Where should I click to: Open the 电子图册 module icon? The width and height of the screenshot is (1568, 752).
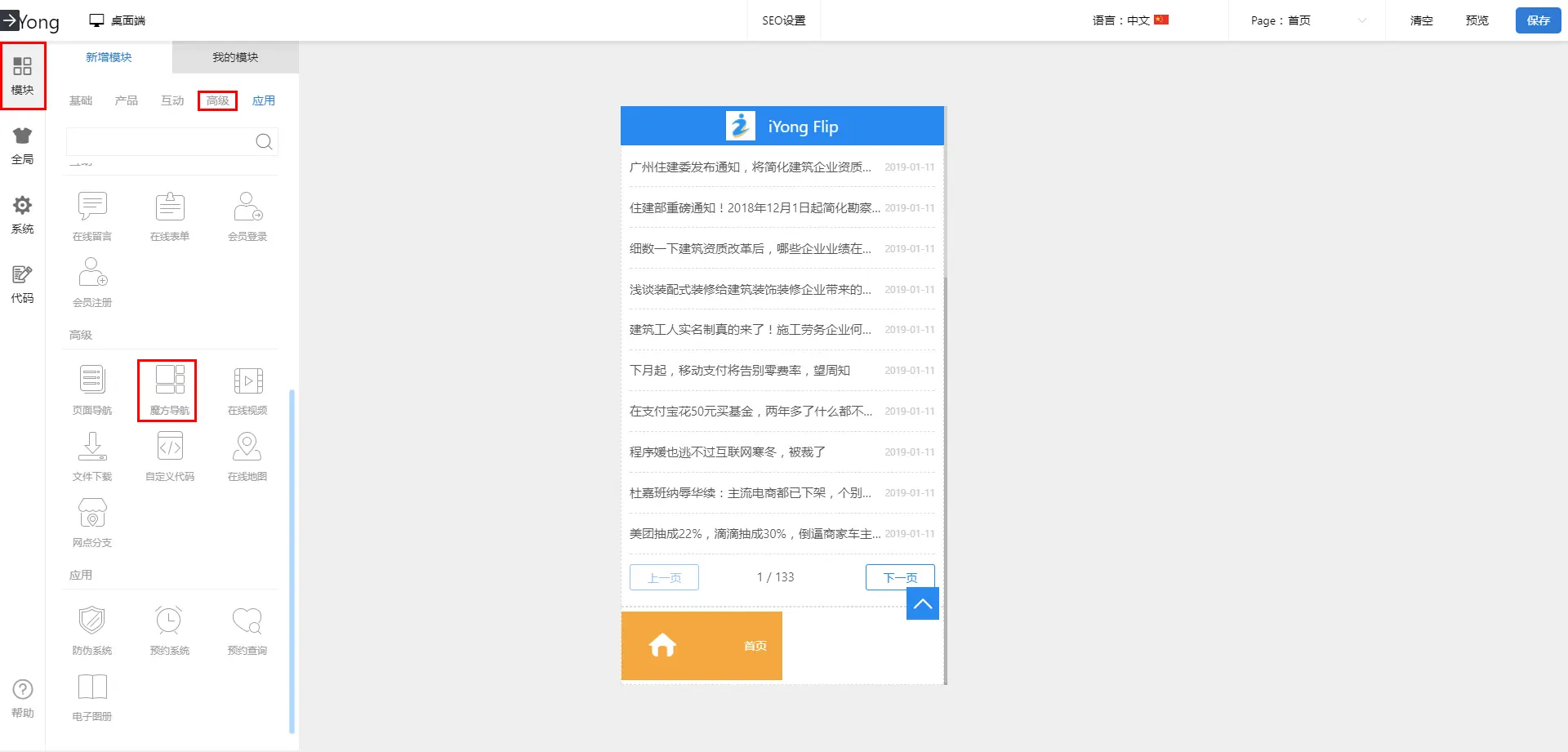pyautogui.click(x=92, y=687)
